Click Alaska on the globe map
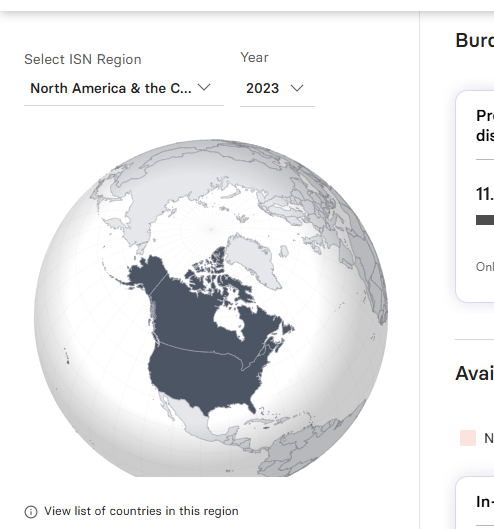The width and height of the screenshot is (494, 529). pos(145,273)
